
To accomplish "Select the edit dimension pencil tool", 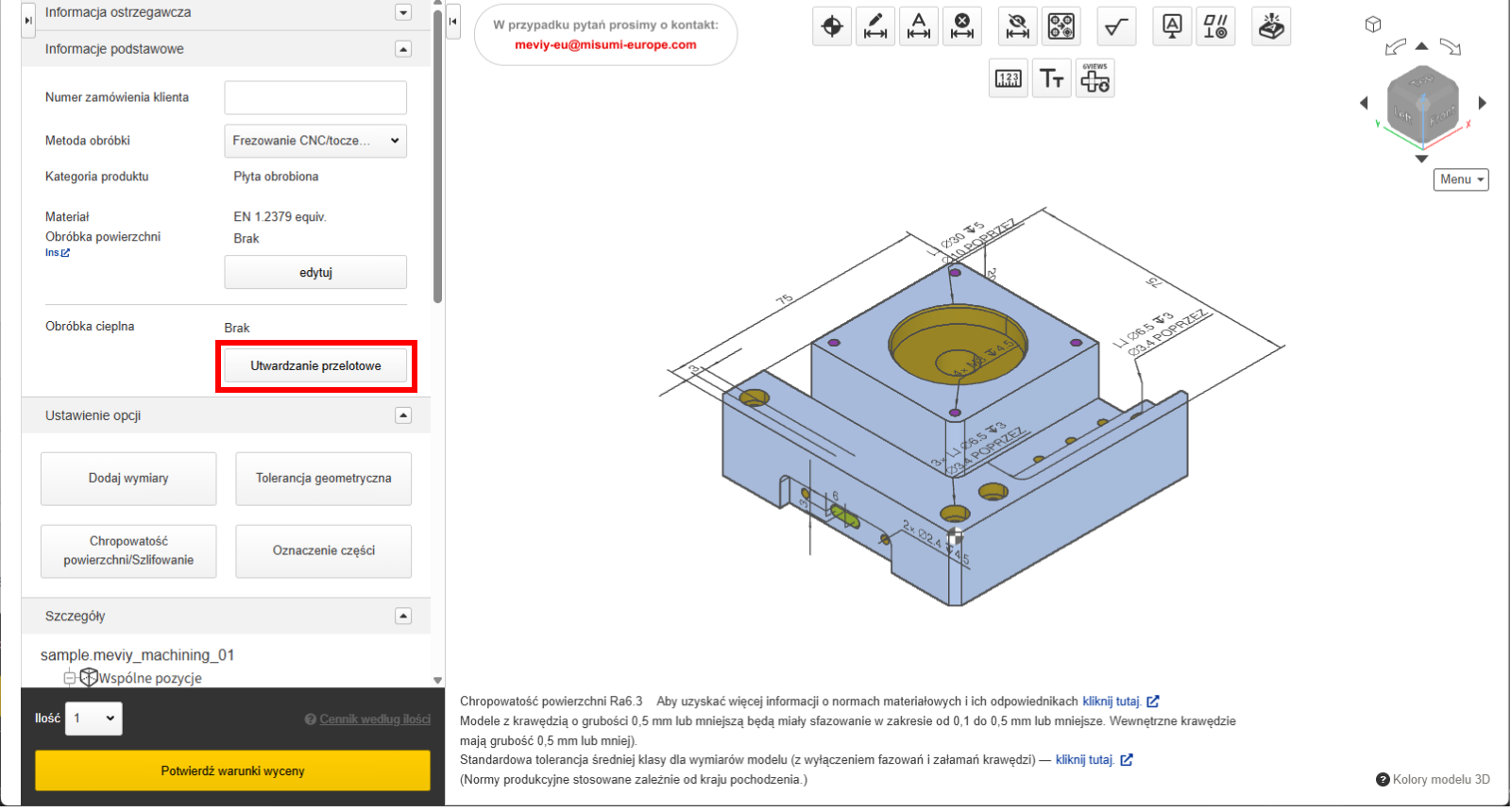I will coord(875,26).
